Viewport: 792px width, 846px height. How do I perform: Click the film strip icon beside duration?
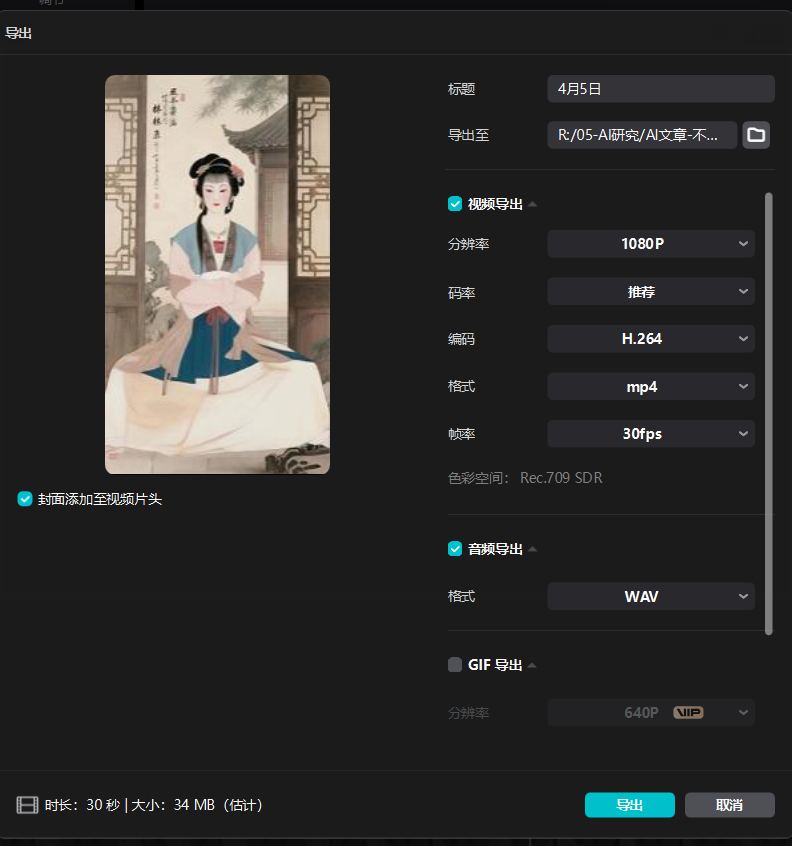[27, 805]
